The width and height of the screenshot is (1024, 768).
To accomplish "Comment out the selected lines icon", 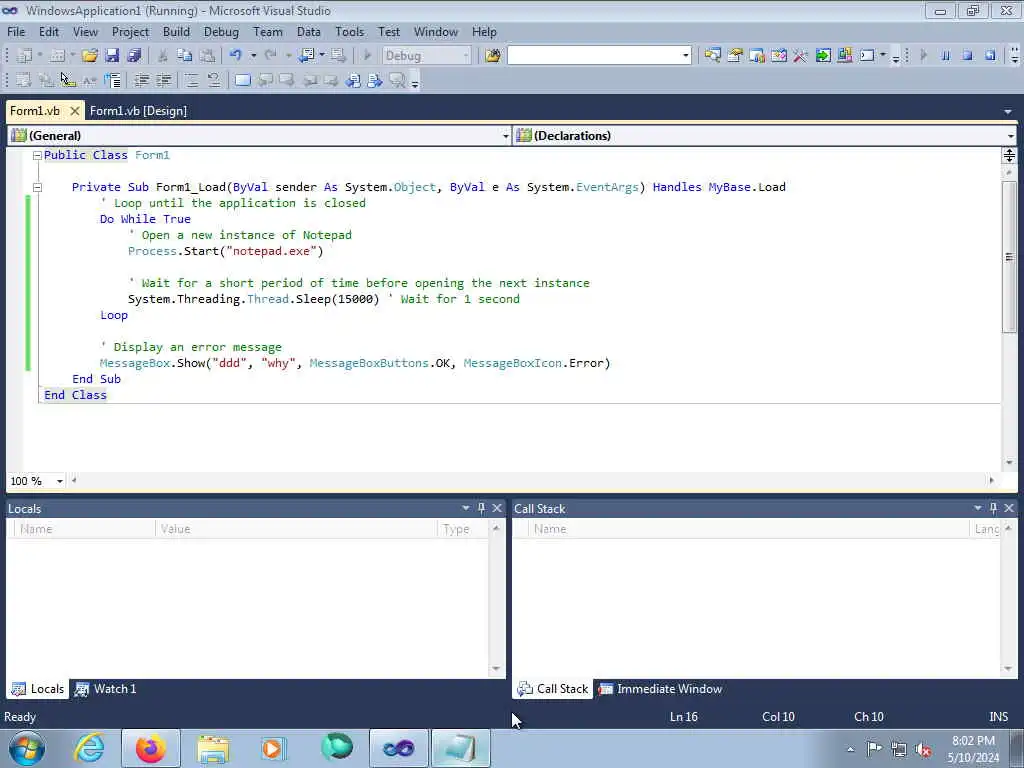I will 191,80.
